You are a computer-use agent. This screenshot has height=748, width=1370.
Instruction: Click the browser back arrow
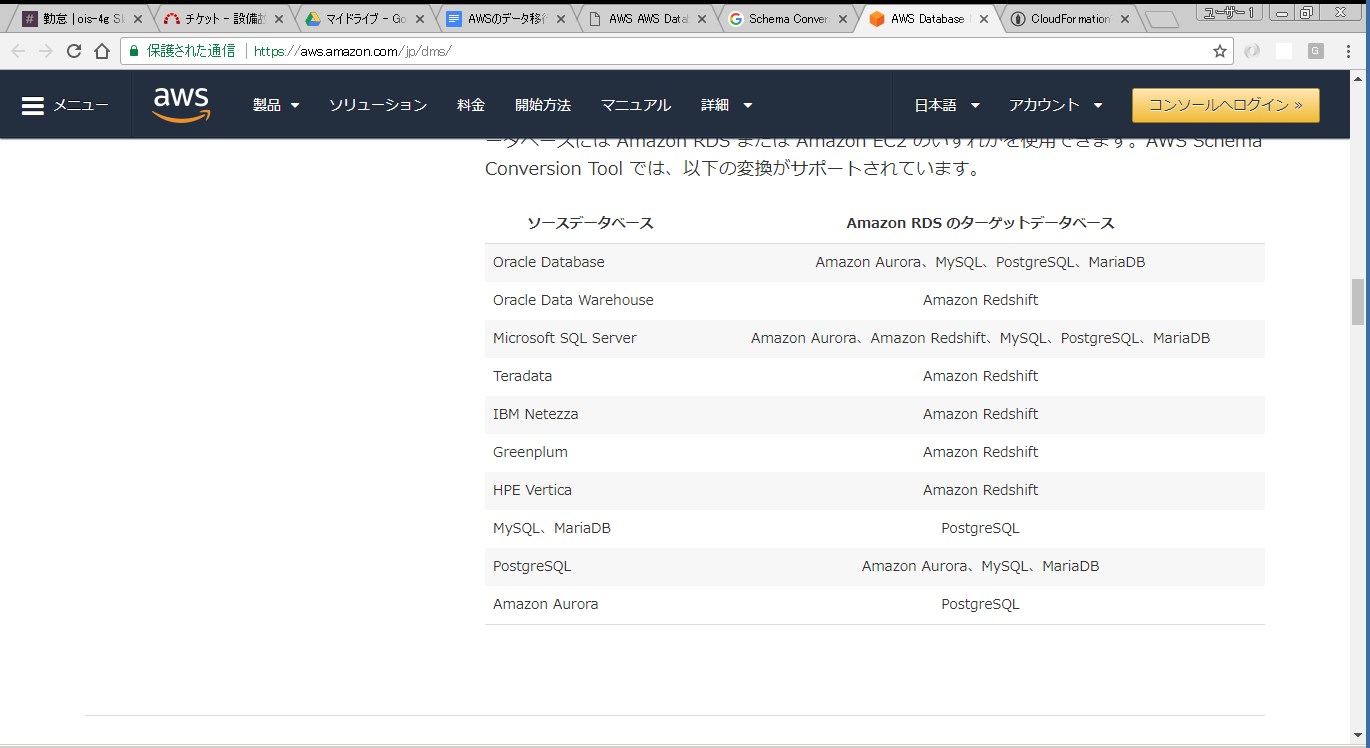click(18, 51)
